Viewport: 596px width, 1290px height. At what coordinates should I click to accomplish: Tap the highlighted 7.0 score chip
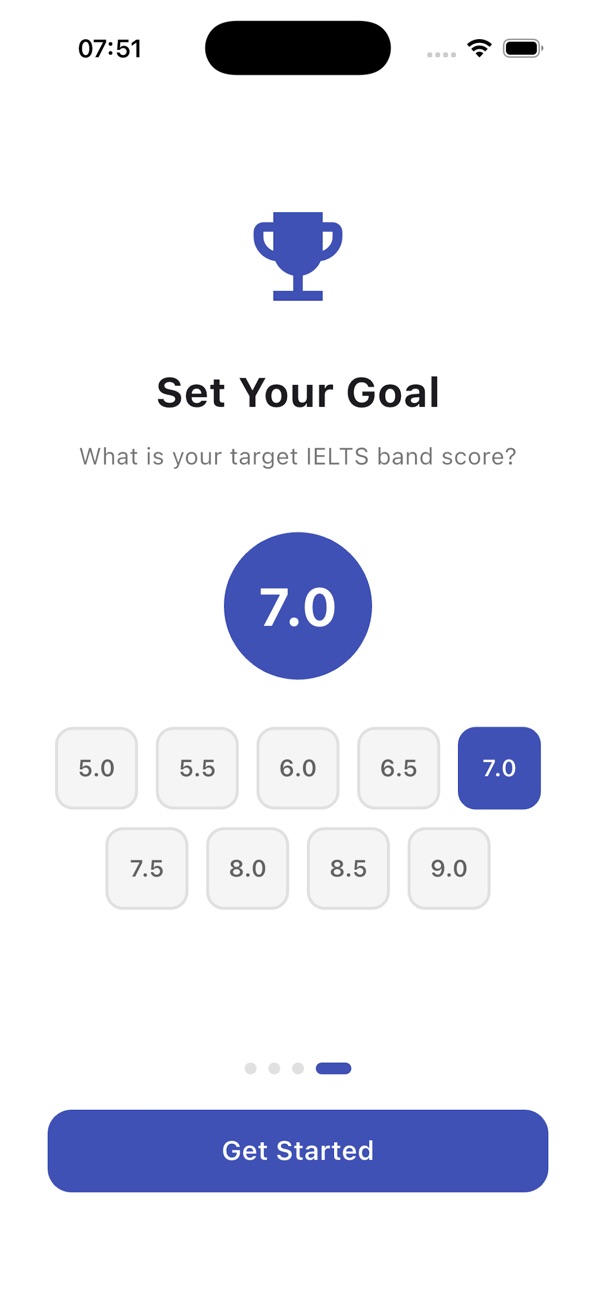pyautogui.click(x=499, y=768)
